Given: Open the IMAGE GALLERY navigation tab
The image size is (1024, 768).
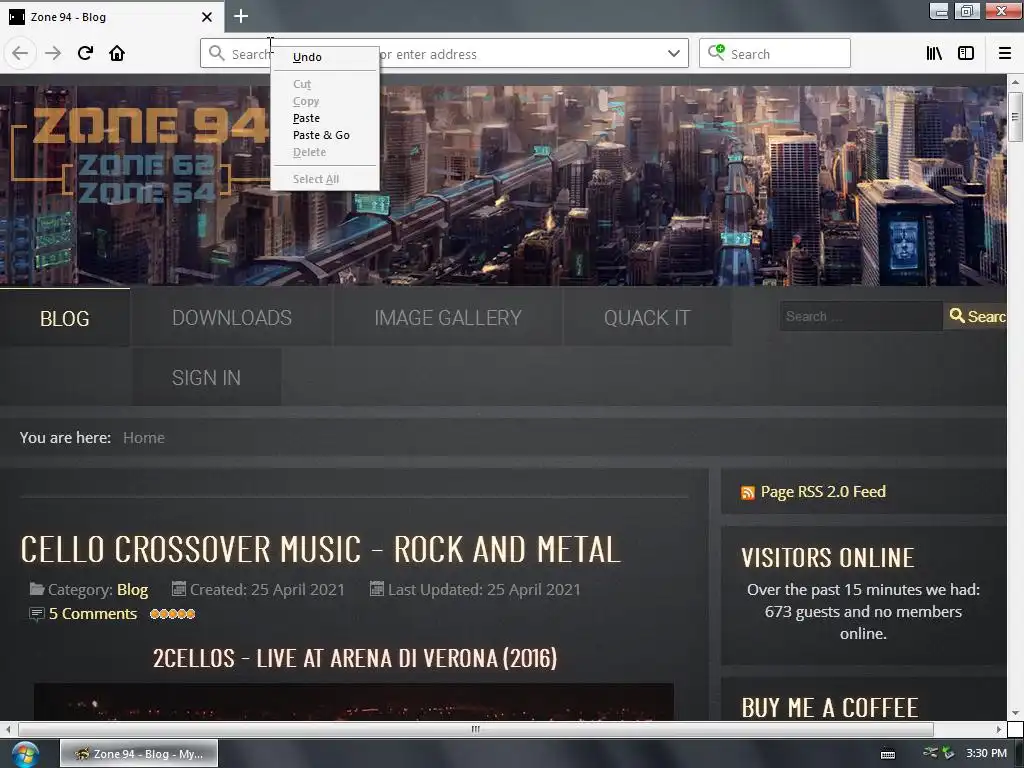Looking at the screenshot, I should (448, 317).
